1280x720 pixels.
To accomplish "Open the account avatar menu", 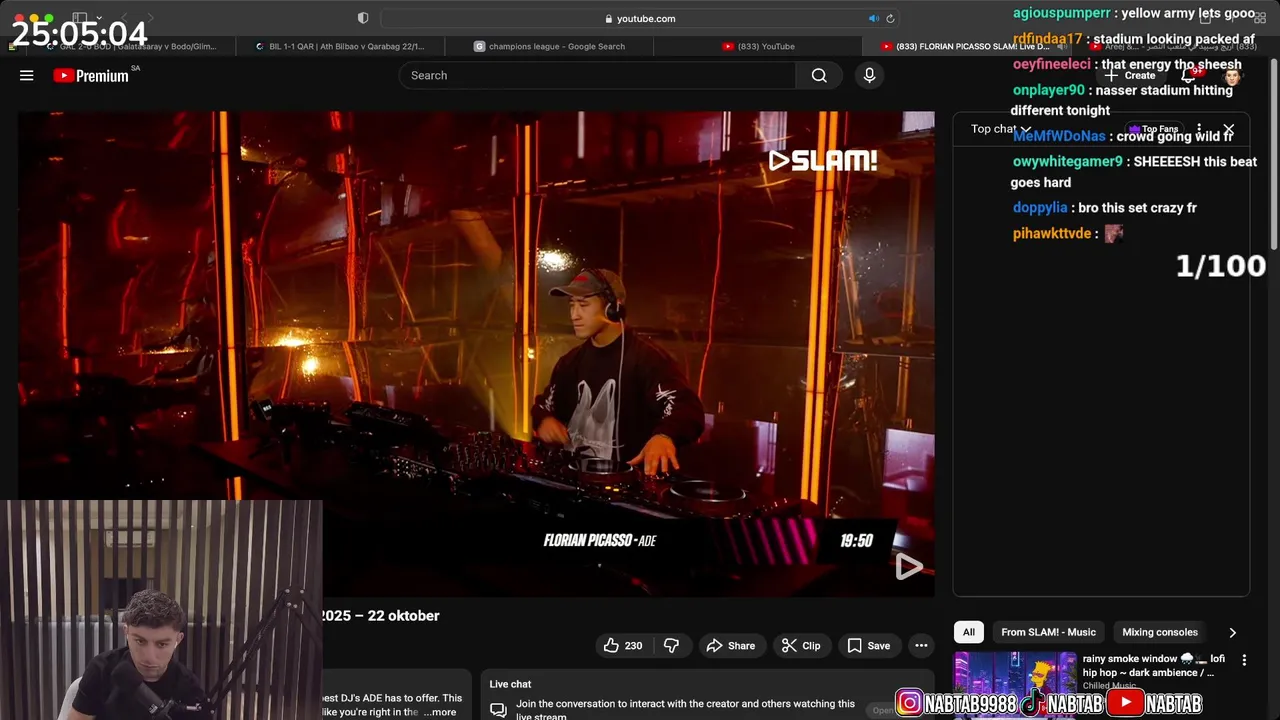I will [x=1232, y=76].
